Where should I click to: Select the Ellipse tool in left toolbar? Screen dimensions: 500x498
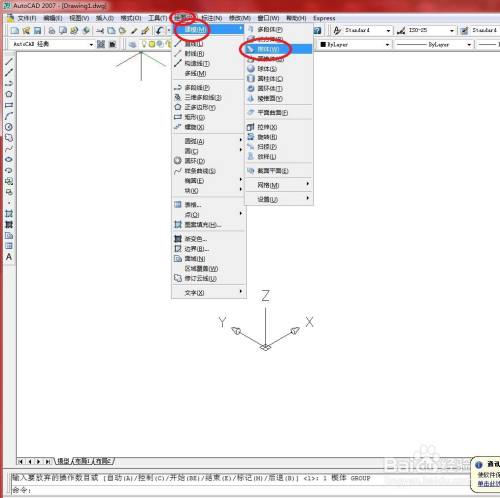coord(9,159)
